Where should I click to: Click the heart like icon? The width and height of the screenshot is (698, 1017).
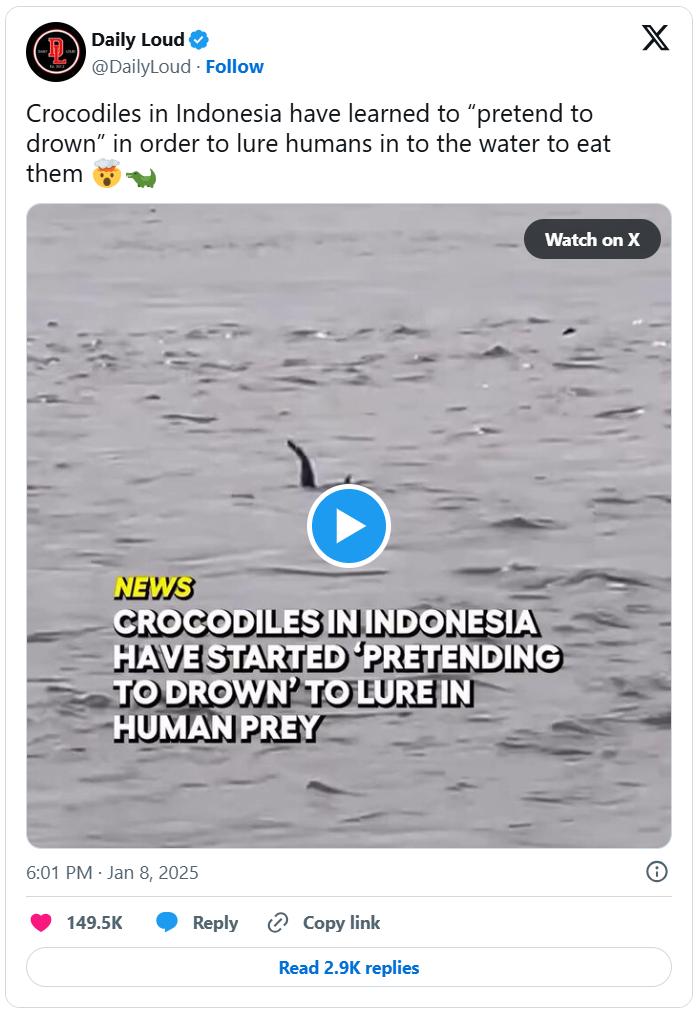[41, 922]
